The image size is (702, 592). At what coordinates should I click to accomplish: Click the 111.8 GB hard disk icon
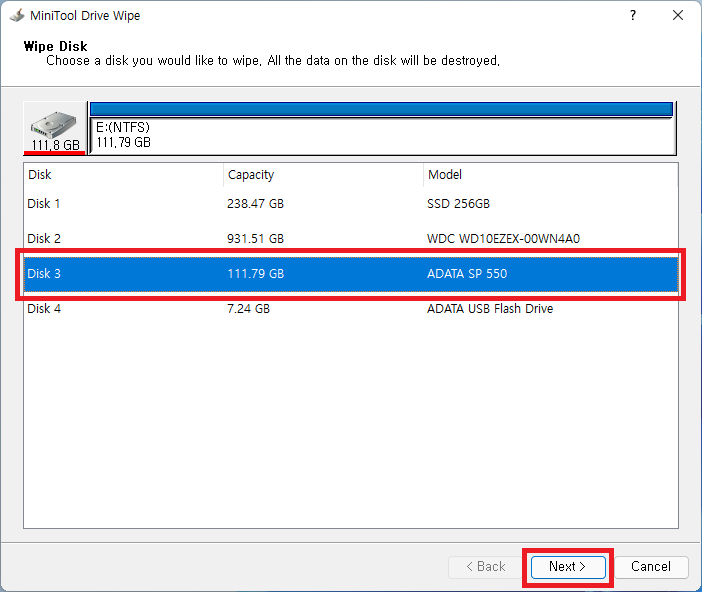tap(55, 129)
